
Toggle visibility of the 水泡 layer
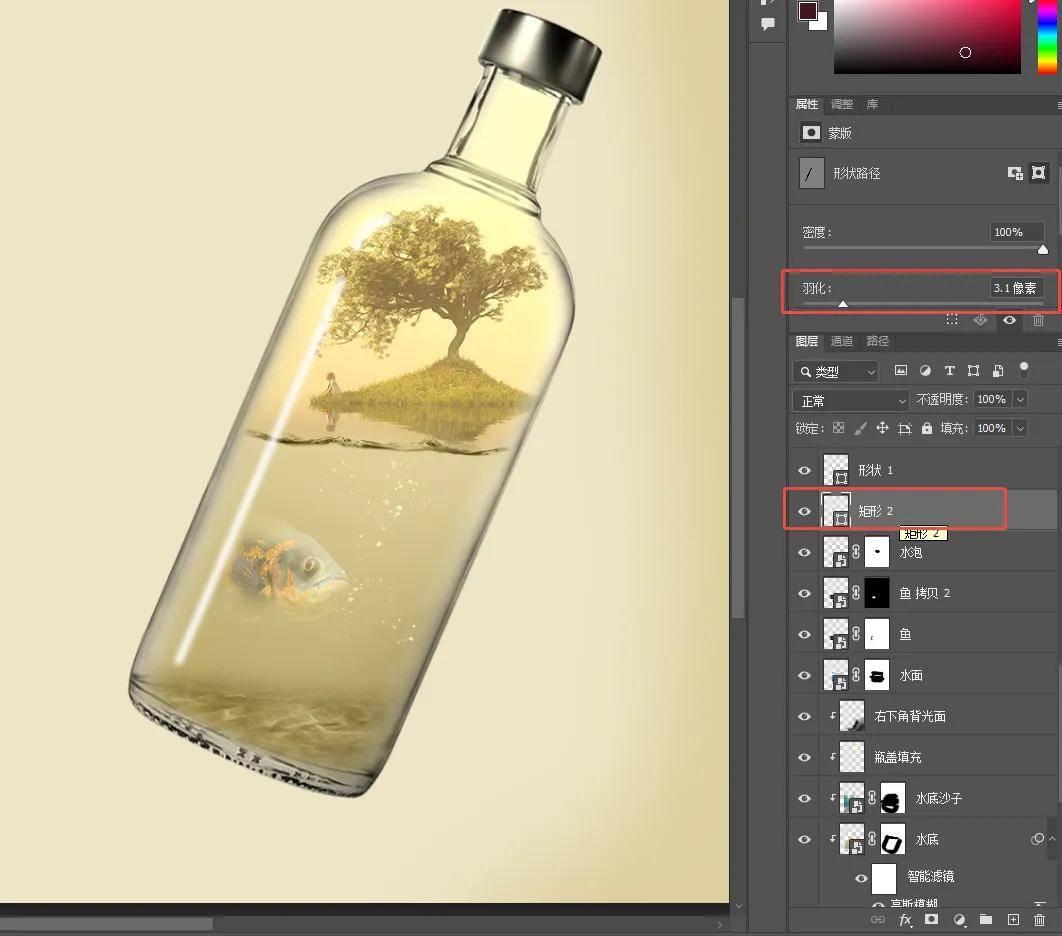point(804,552)
